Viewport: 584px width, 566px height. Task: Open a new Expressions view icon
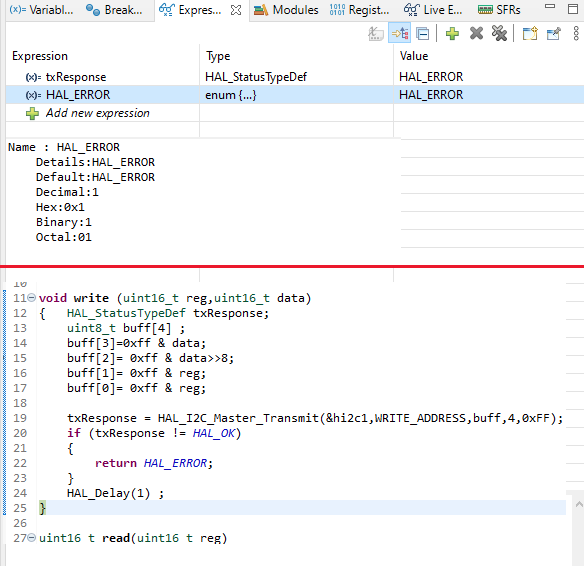point(530,34)
